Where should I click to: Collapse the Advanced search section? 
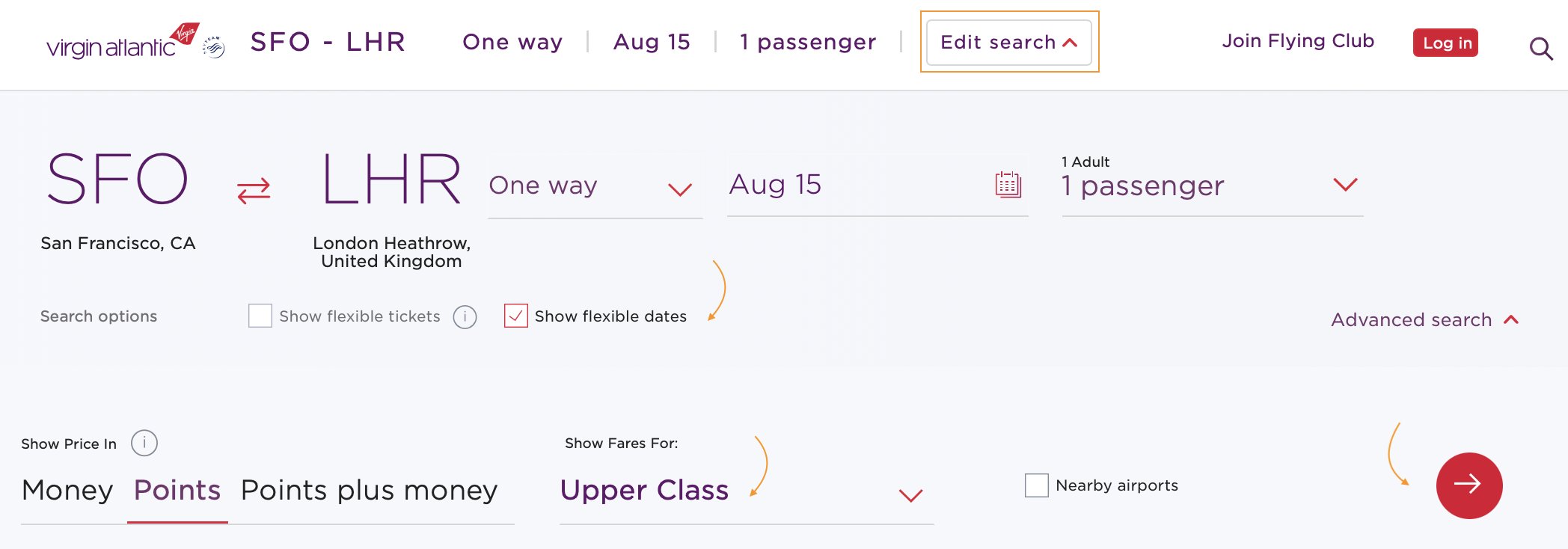(1425, 320)
